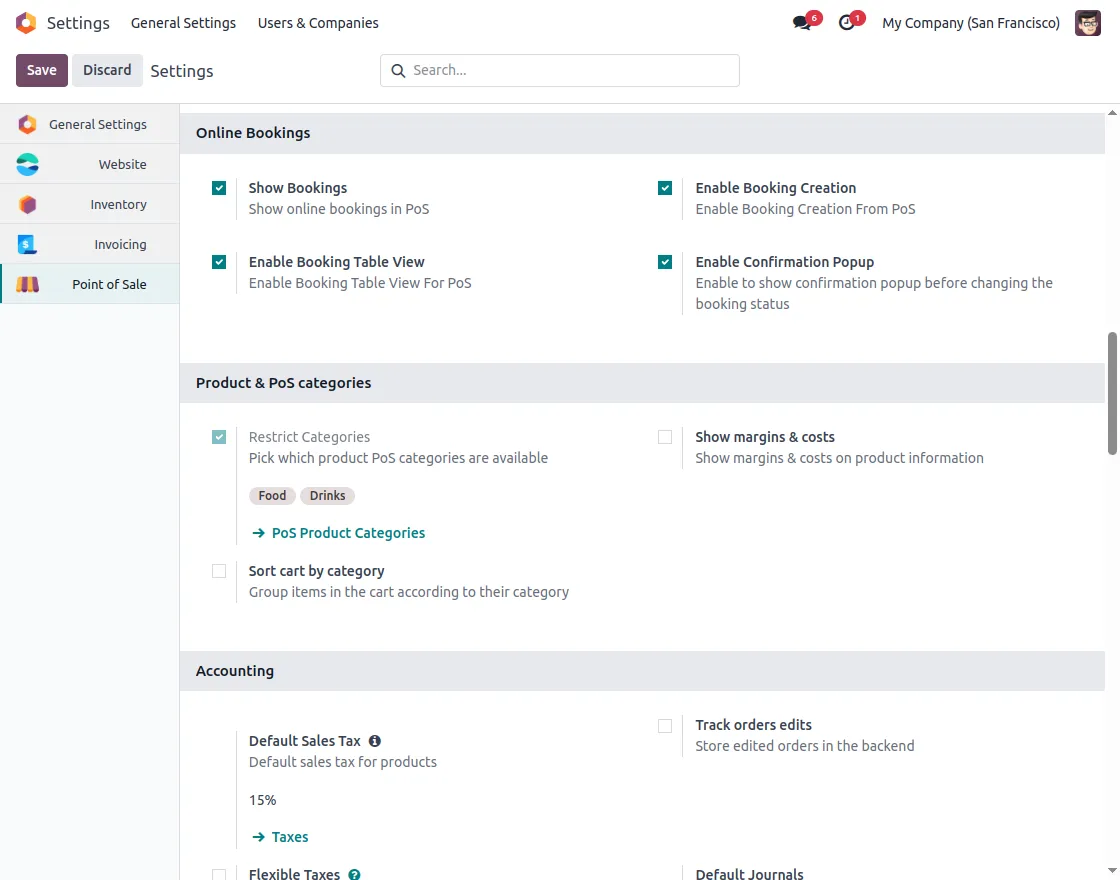Image resolution: width=1120 pixels, height=880 pixels.
Task: Open the My Company user menu
Action: [970, 23]
